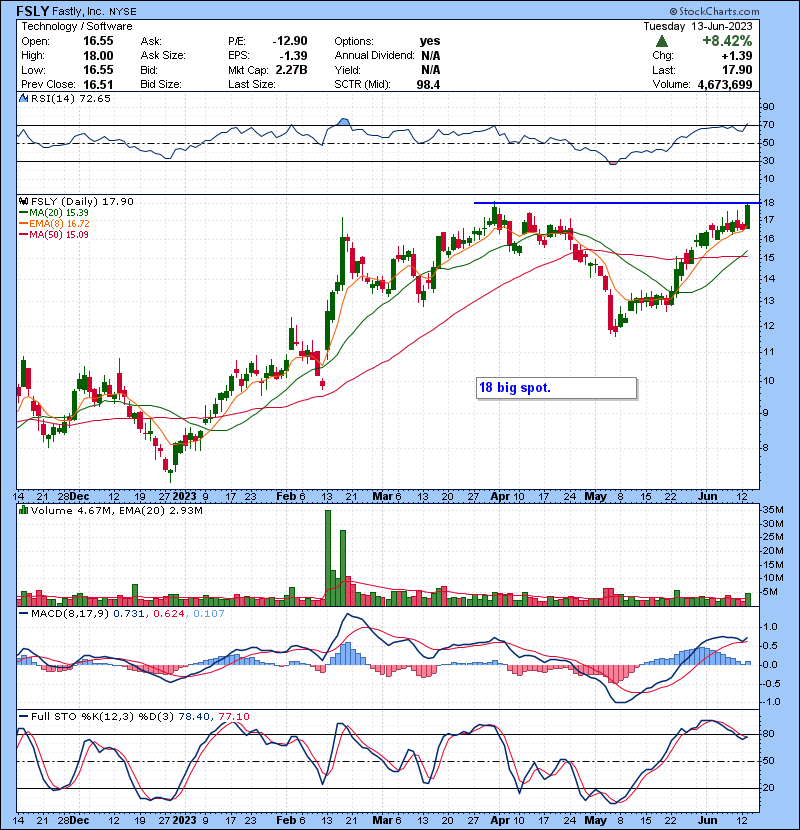Click the Volume value 4,673,699
Viewport: 800px width, 830px height.
(725, 84)
